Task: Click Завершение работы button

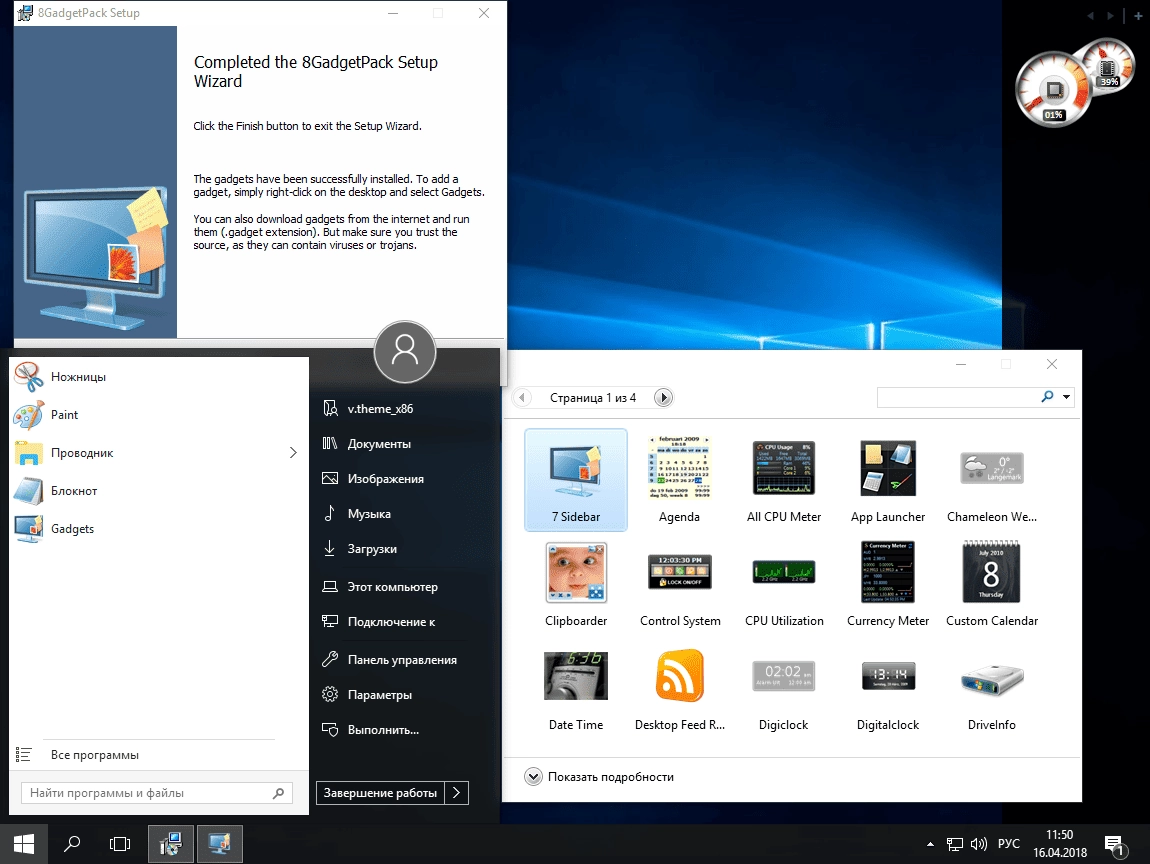Action: [380, 793]
